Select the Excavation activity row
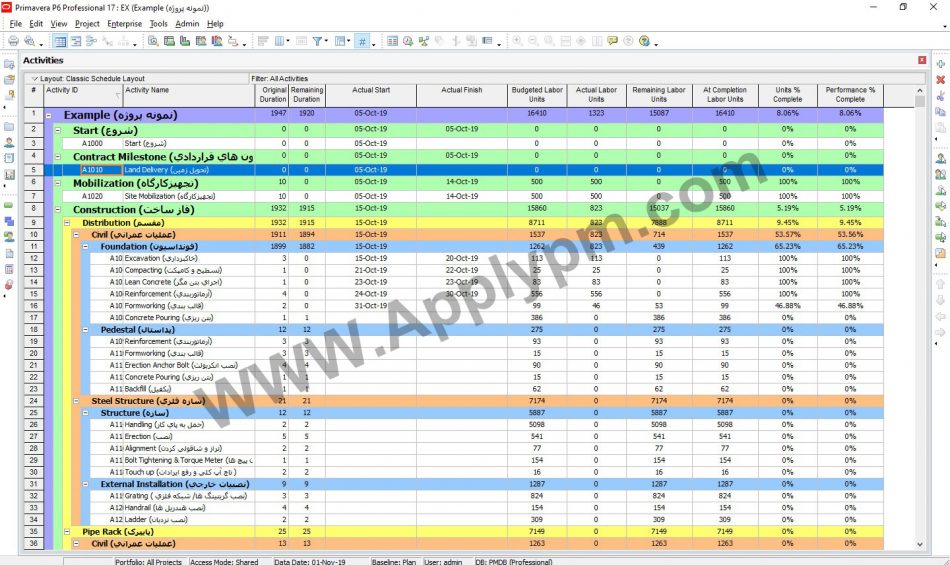Screen dimensions: 950x565 tap(463, 258)
